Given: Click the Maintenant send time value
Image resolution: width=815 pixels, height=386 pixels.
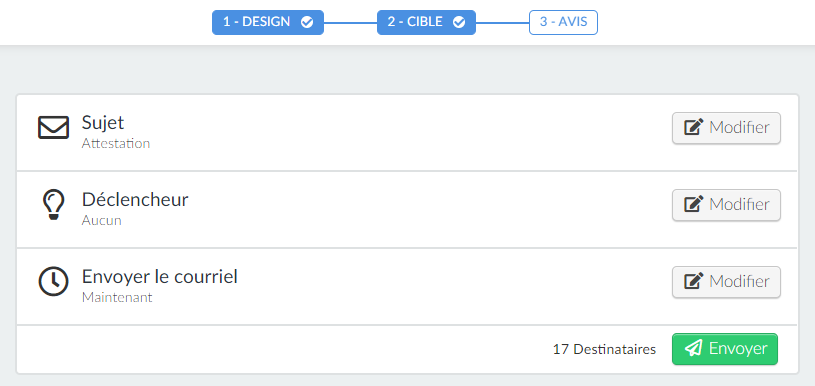Looking at the screenshot, I should (117, 298).
